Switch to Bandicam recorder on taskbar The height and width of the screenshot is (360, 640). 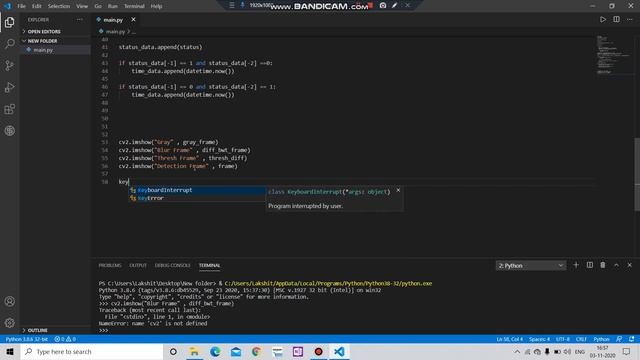[318, 351]
